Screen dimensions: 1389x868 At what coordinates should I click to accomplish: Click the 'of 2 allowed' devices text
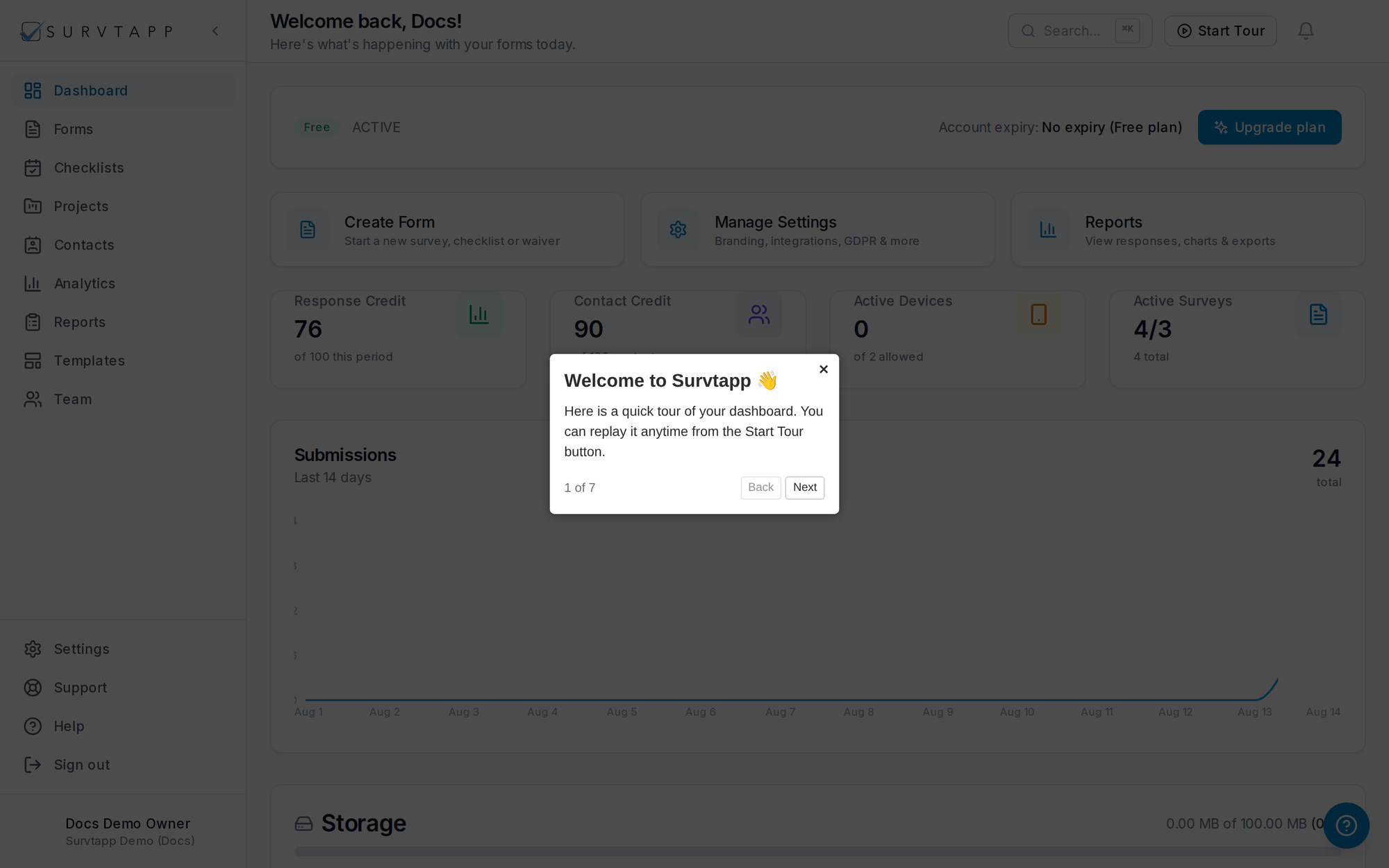pos(888,357)
